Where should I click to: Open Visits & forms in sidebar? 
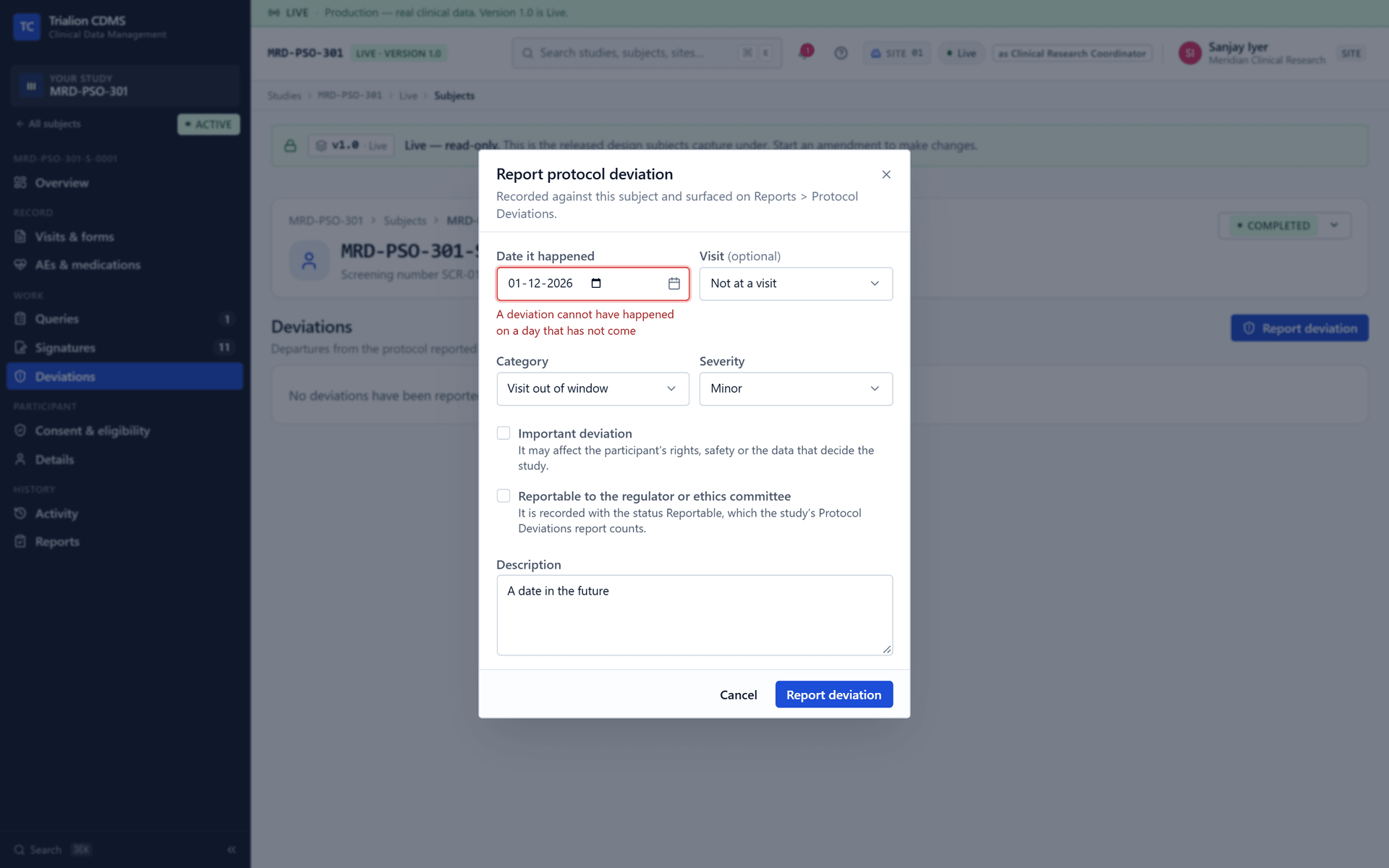click(124, 237)
